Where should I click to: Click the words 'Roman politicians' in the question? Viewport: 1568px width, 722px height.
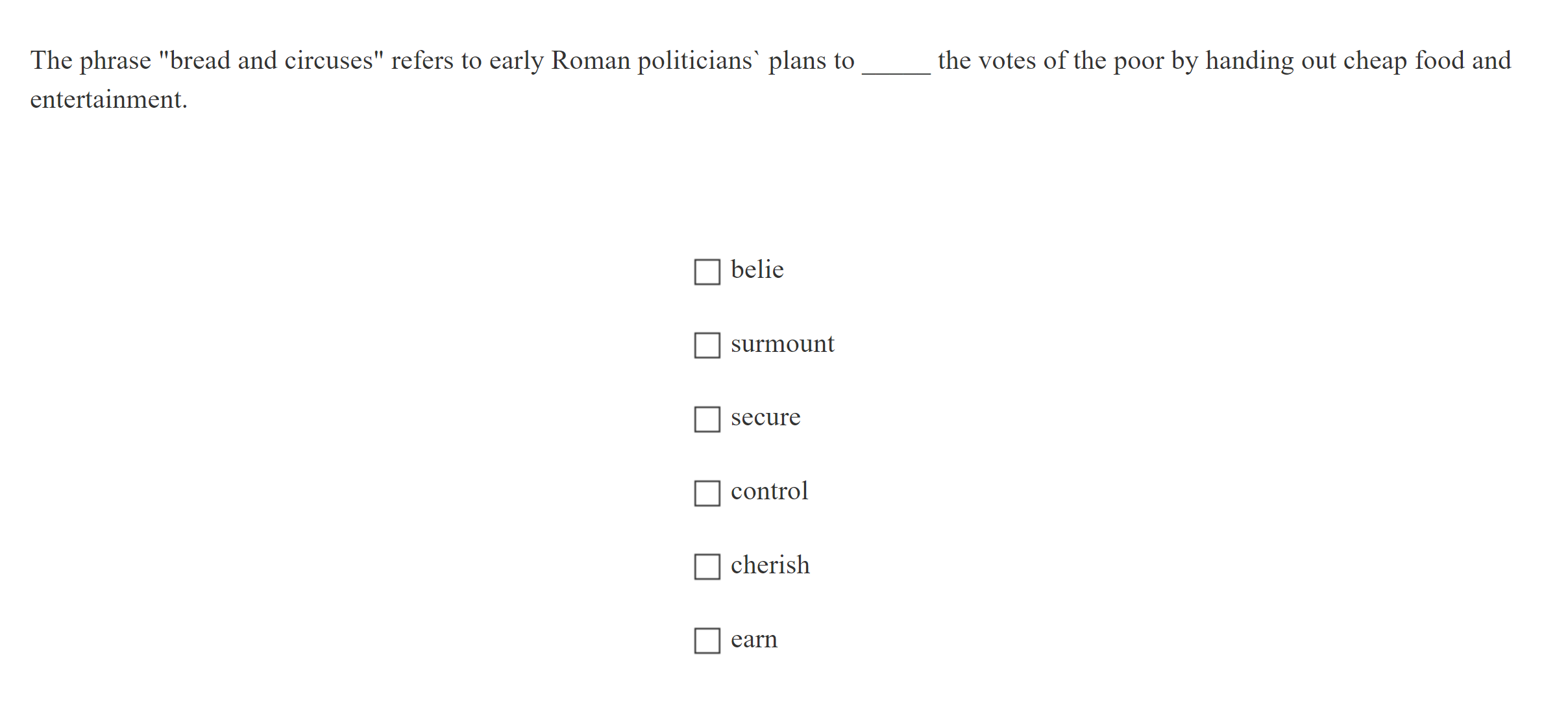[x=652, y=60]
